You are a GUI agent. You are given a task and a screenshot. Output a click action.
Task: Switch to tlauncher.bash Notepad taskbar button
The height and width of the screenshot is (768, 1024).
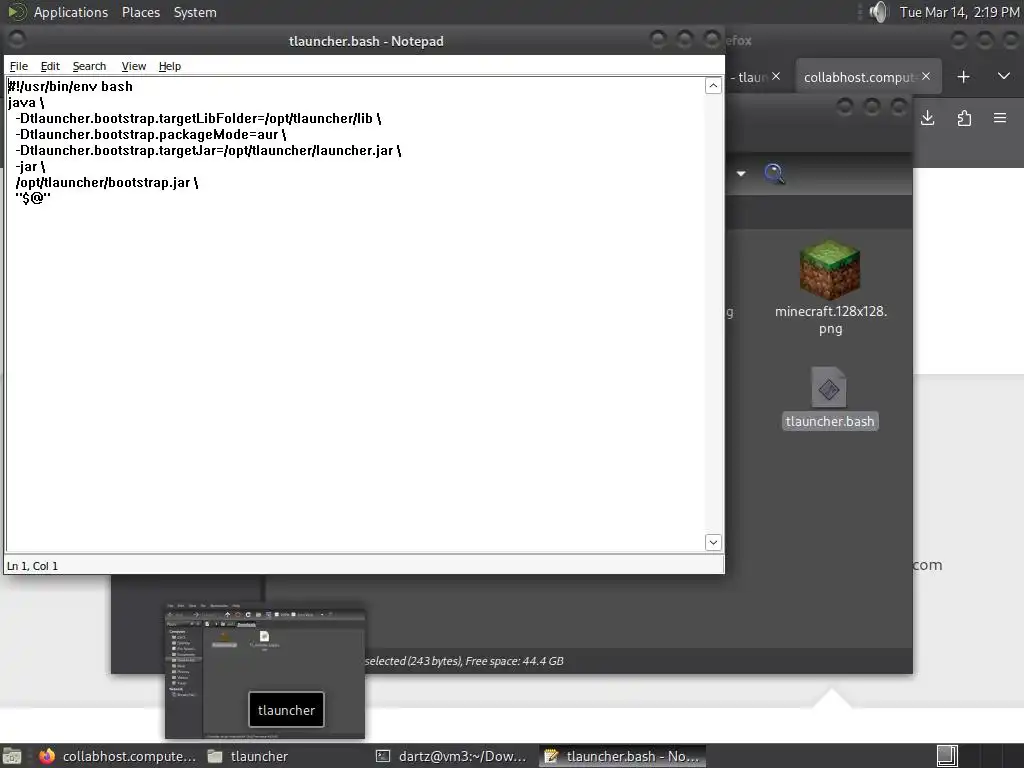click(623, 756)
